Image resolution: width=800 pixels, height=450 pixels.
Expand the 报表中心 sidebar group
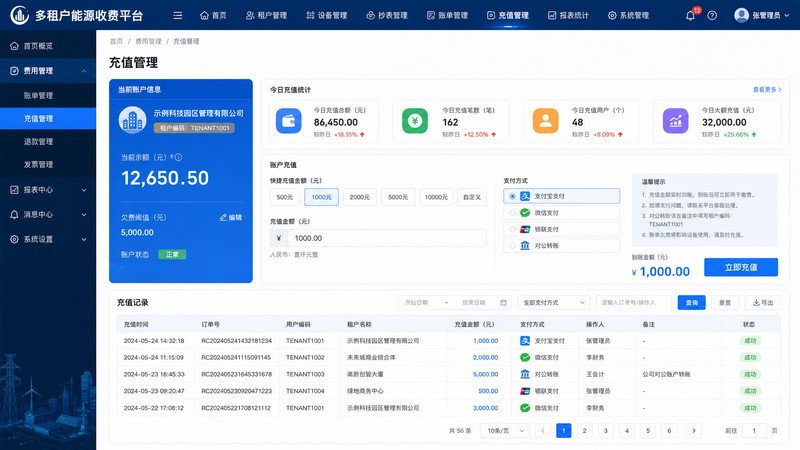tap(48, 190)
